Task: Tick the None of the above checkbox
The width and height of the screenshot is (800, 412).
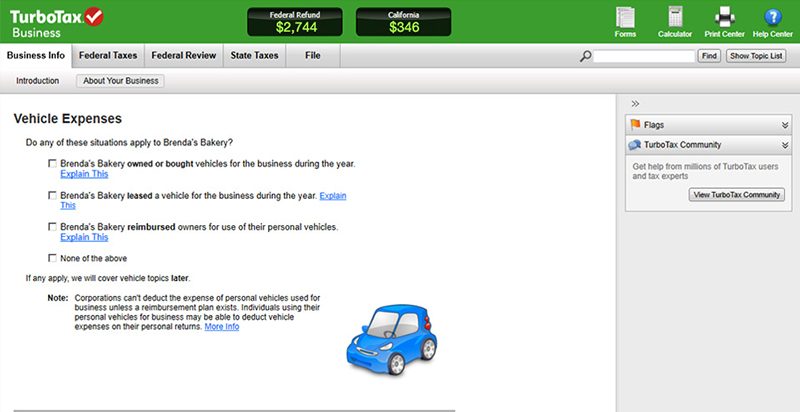Action: tap(52, 258)
